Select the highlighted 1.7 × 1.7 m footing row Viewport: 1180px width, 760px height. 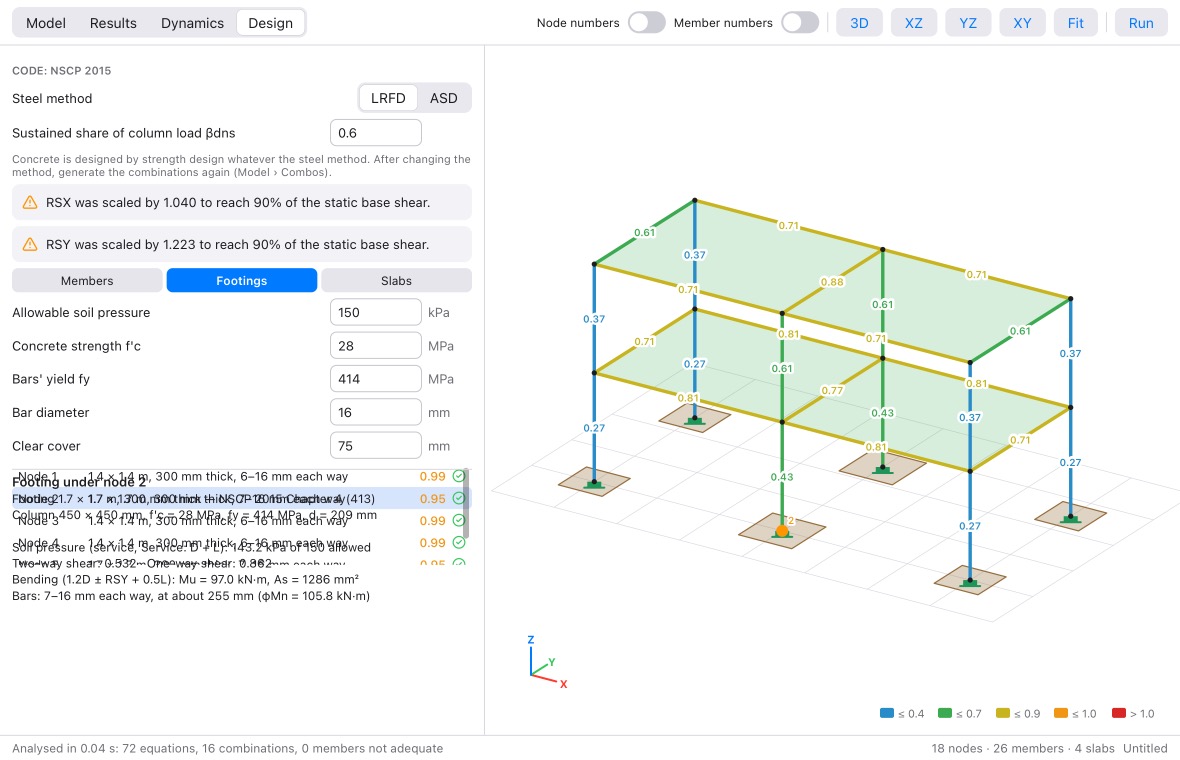(x=241, y=498)
